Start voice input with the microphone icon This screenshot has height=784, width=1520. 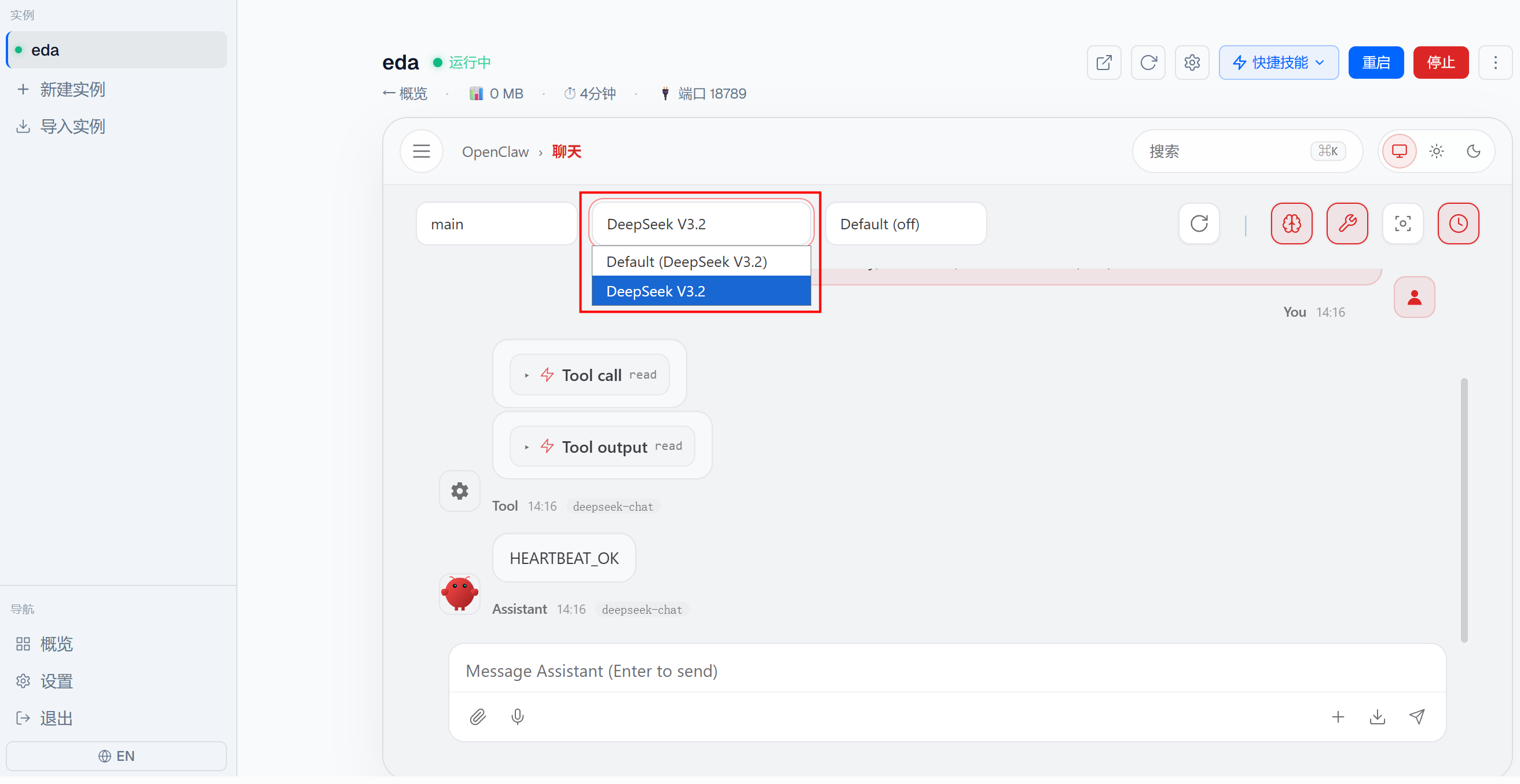(x=518, y=717)
